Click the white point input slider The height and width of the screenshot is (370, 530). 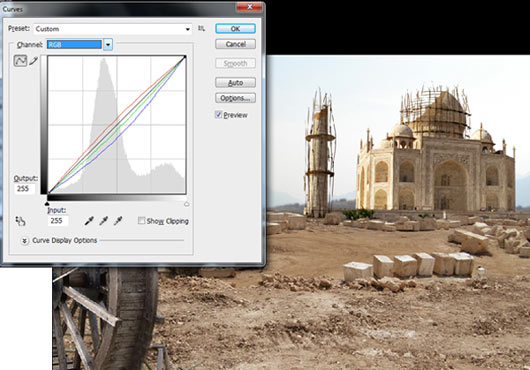tap(187, 204)
